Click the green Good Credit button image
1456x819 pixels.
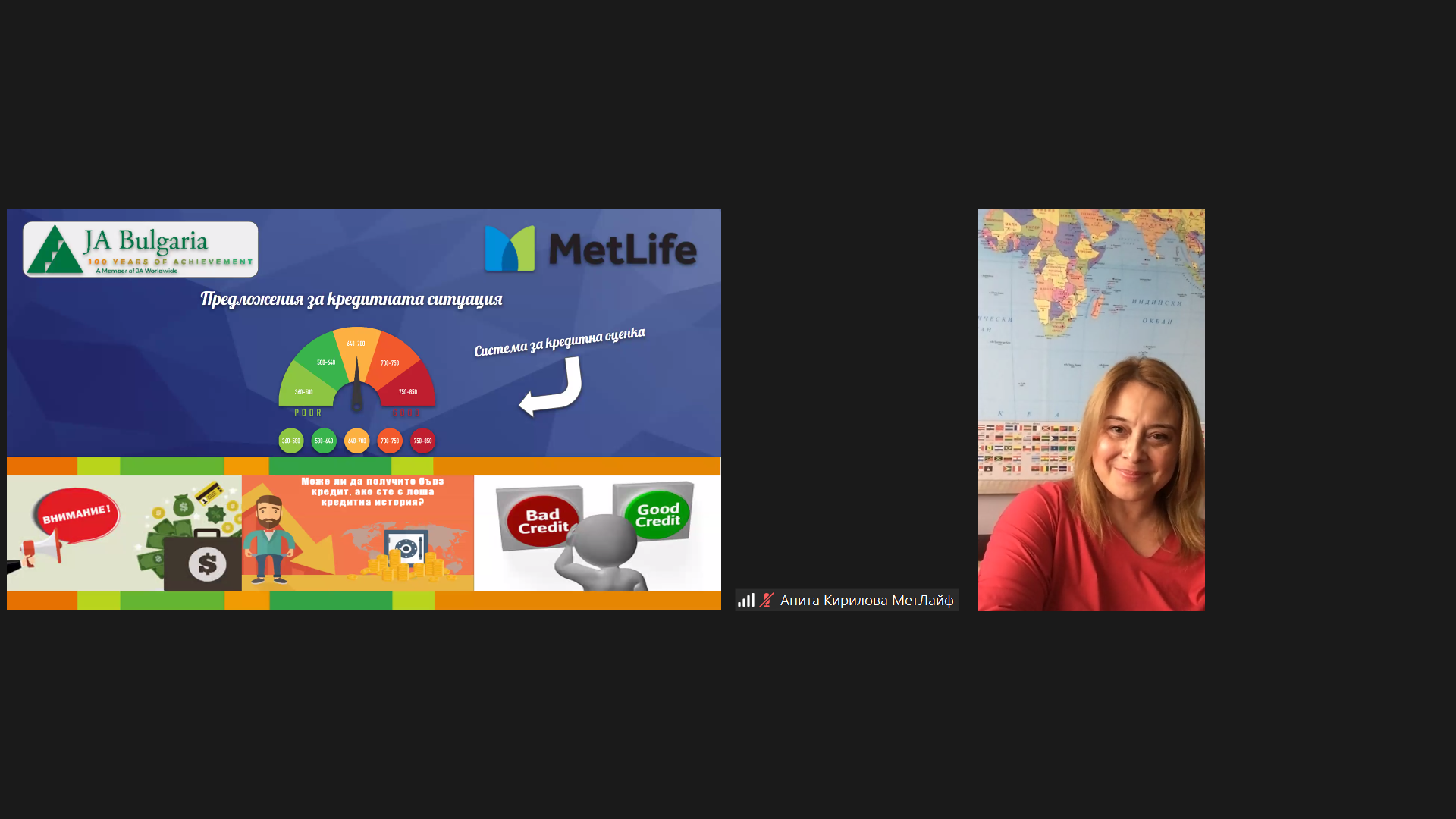[x=657, y=516]
